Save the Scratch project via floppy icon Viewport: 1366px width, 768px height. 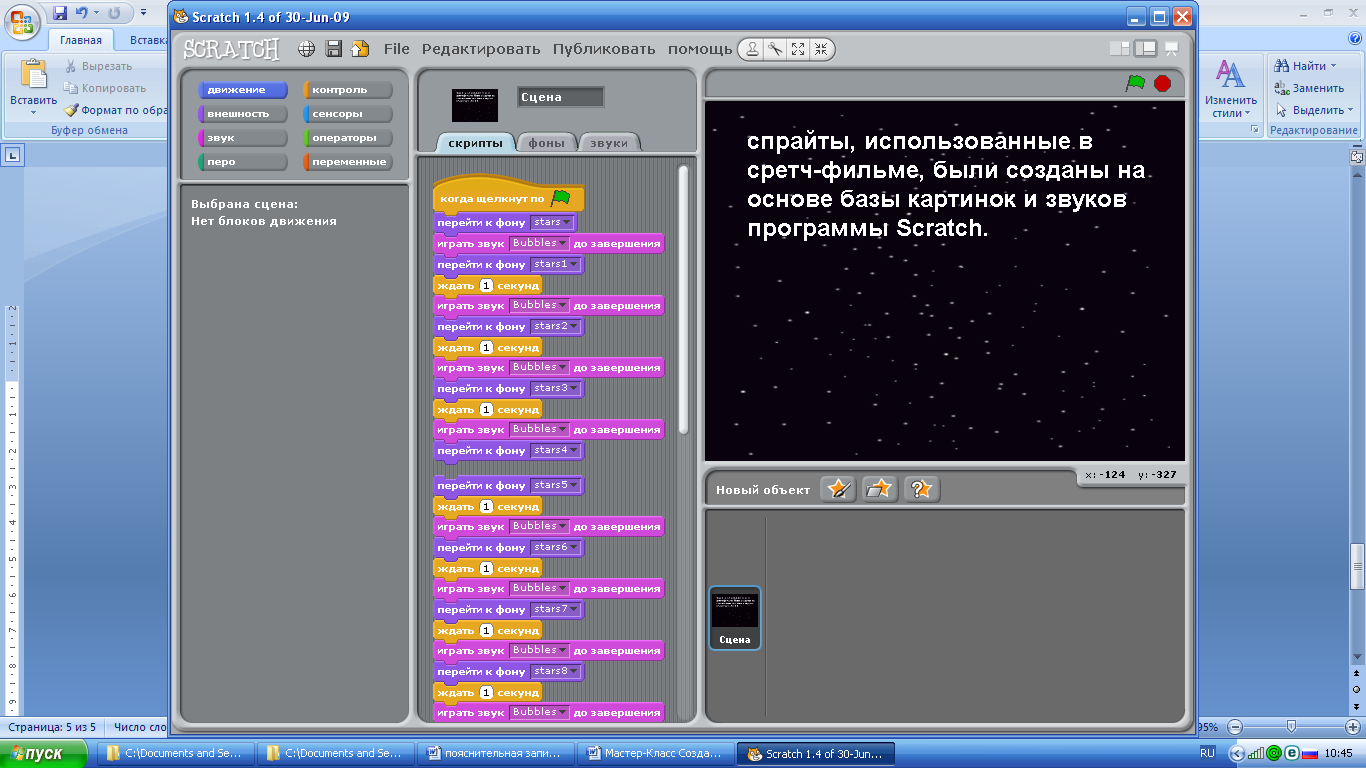(x=334, y=49)
